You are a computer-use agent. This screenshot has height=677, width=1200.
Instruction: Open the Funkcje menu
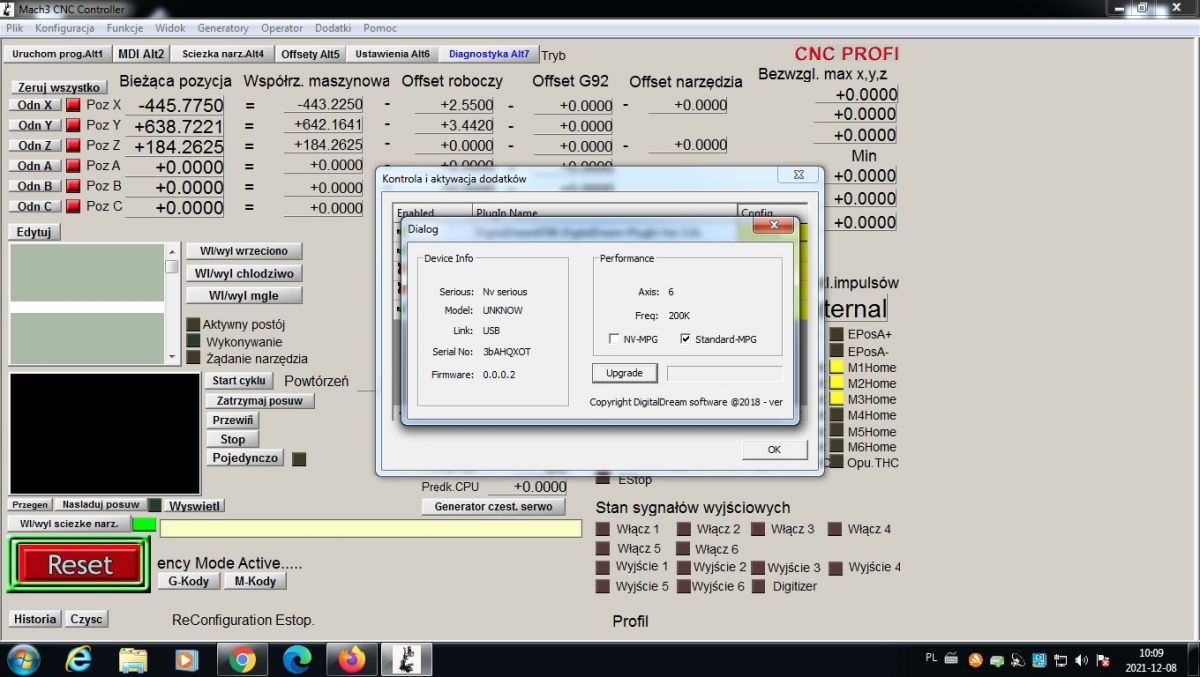[125, 28]
